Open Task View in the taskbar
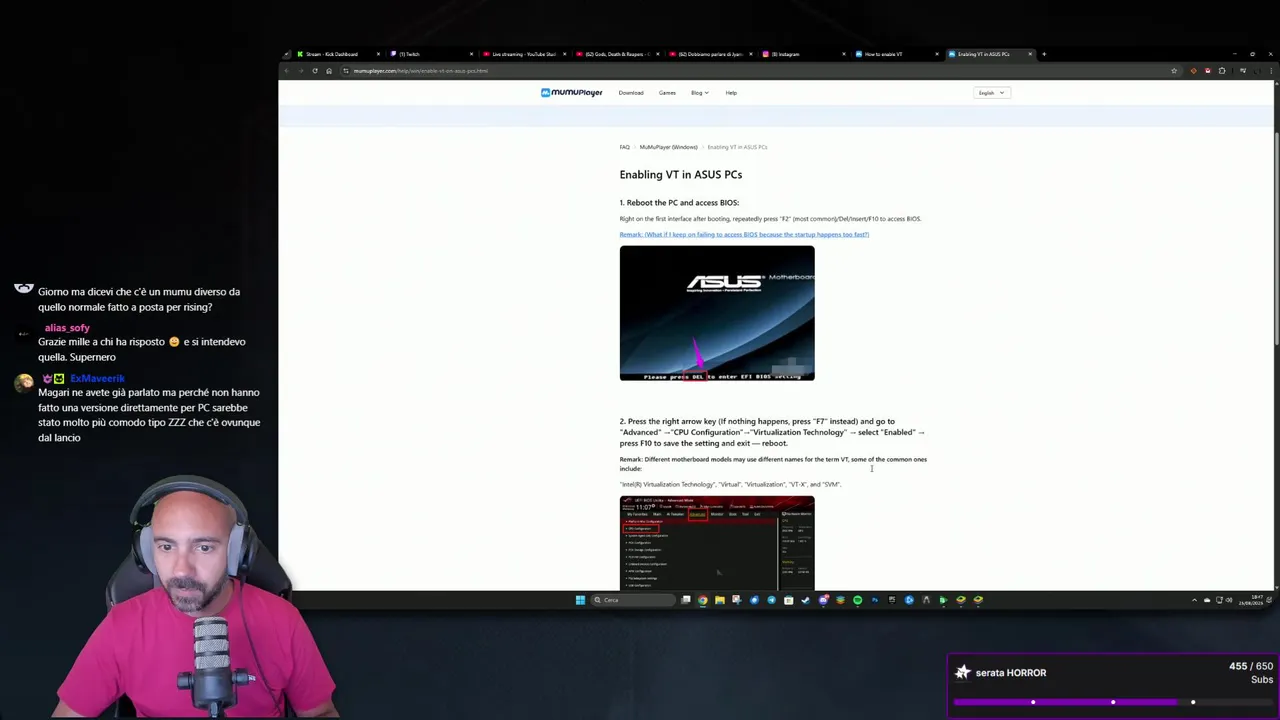The image size is (1280, 720). pyautogui.click(x=686, y=600)
